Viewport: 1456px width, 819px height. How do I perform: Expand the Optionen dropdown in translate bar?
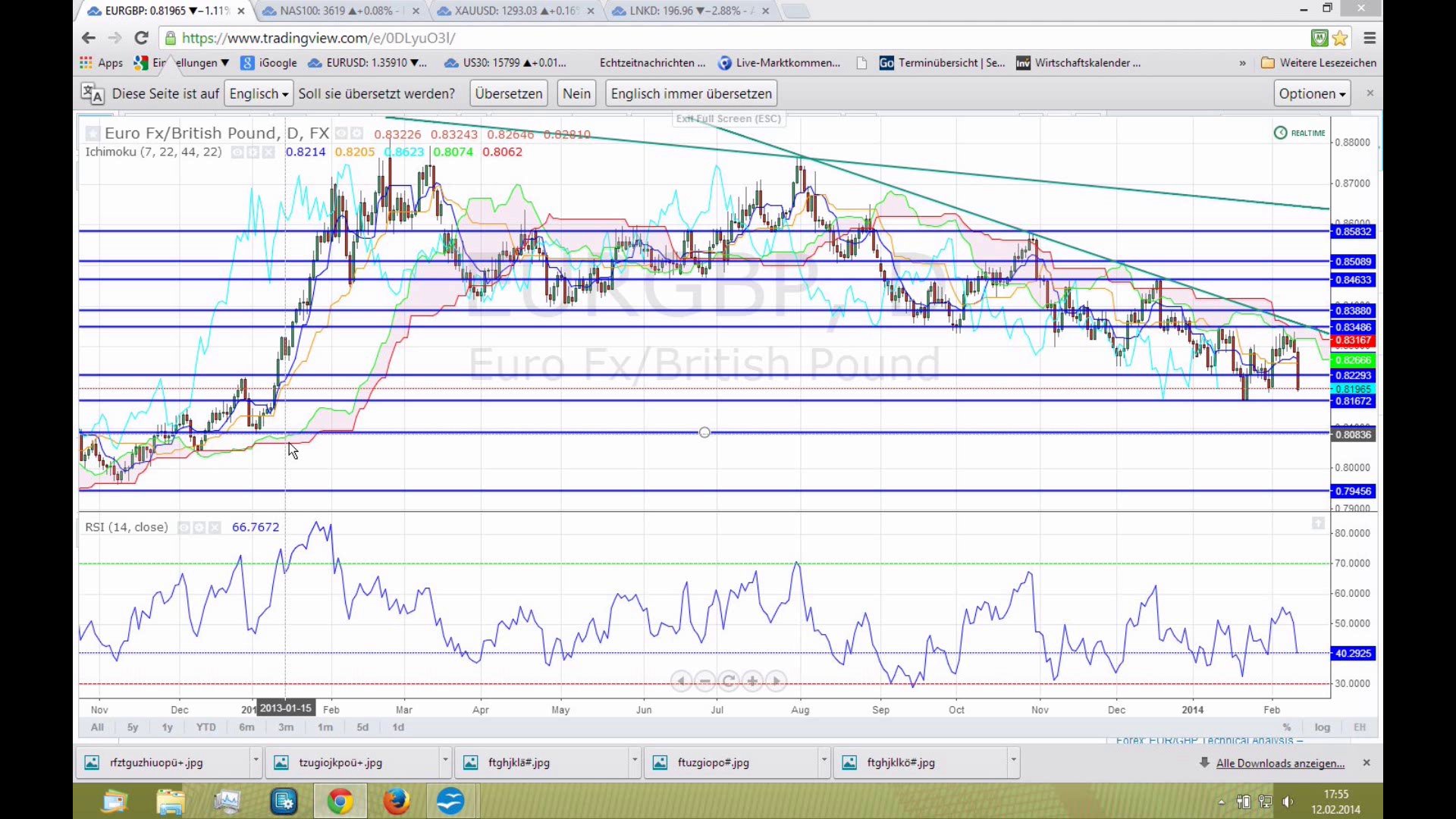coord(1312,94)
